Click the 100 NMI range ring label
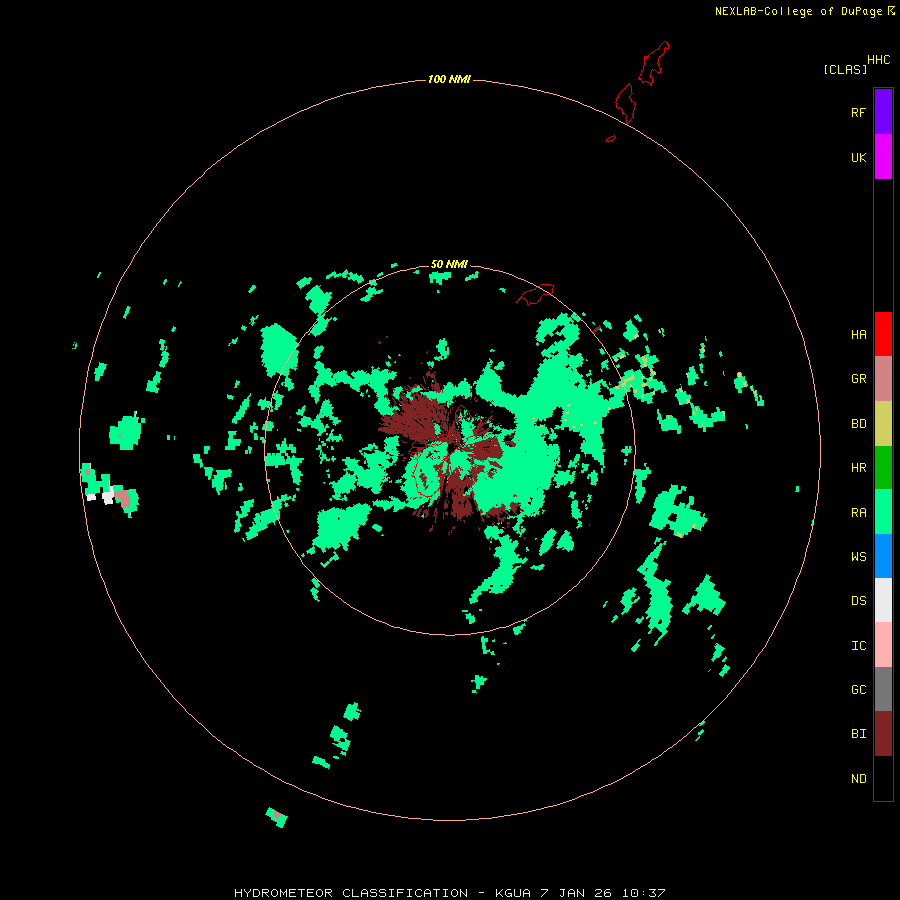Viewport: 900px width, 900px height. 449,79
